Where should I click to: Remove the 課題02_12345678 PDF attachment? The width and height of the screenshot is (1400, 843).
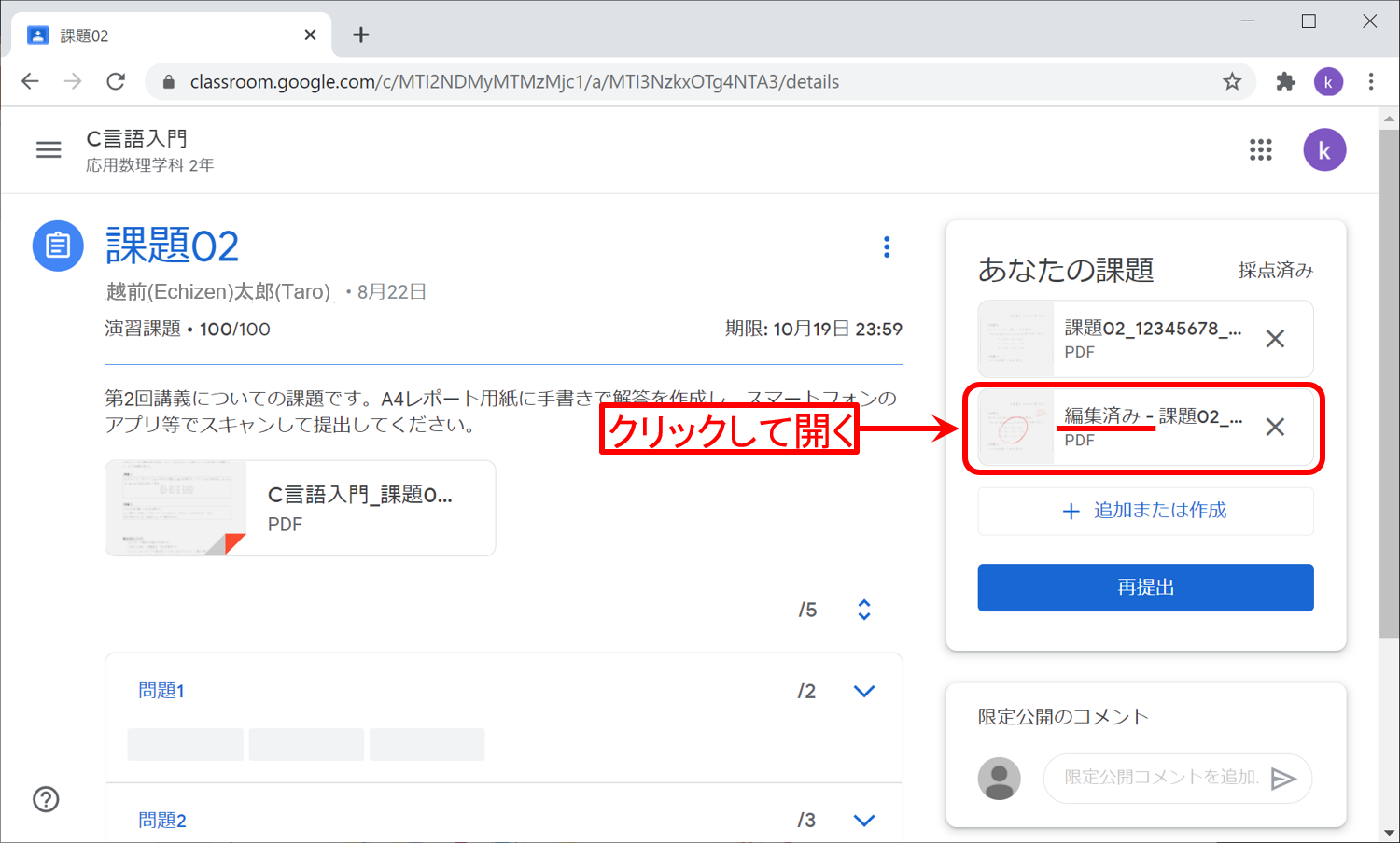(x=1274, y=339)
